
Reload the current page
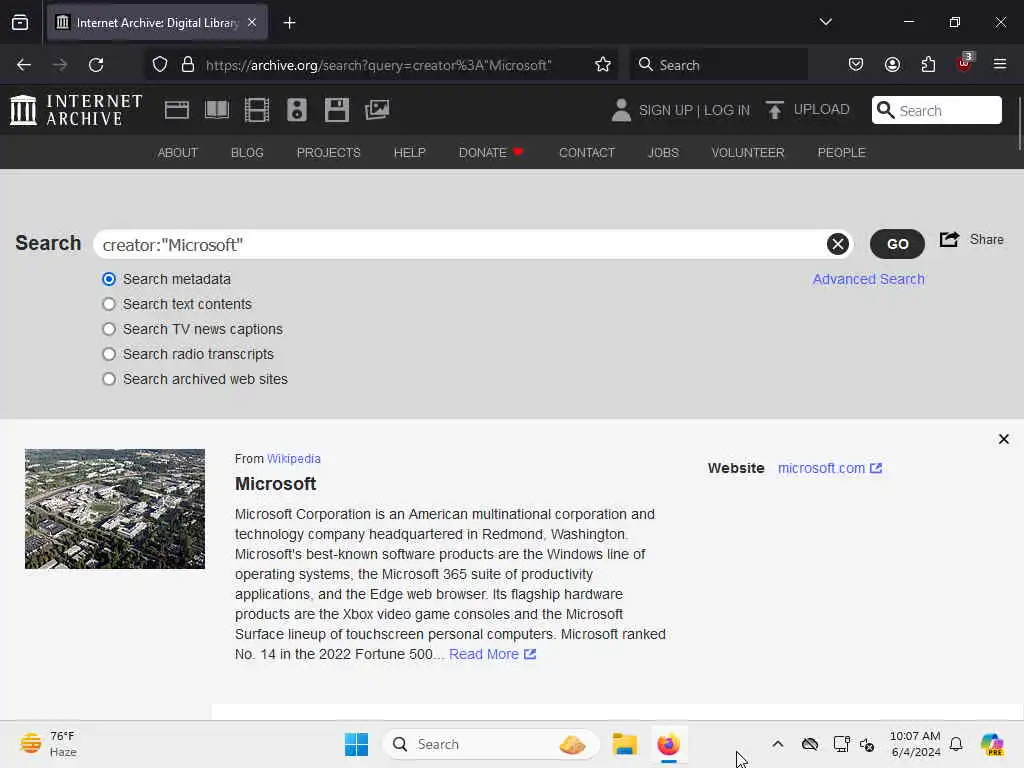[x=96, y=65]
